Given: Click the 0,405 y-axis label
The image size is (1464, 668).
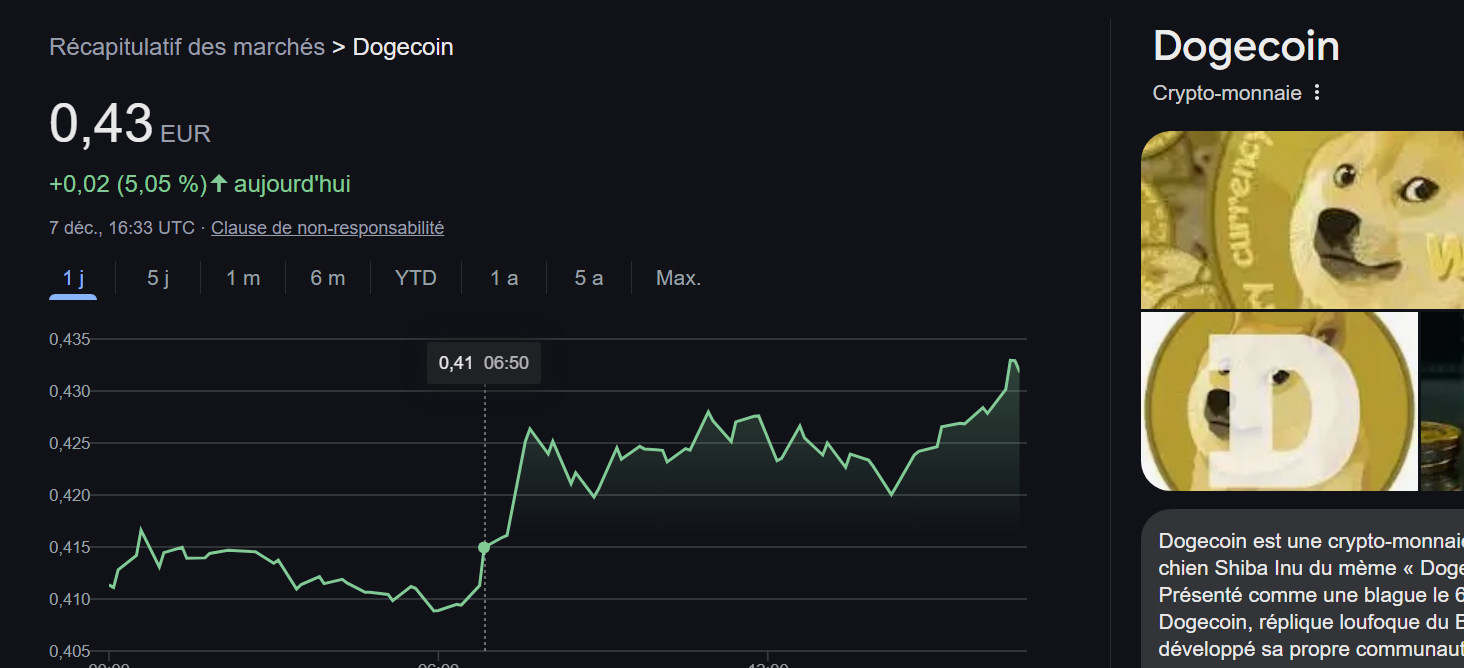Looking at the screenshot, I should pyautogui.click(x=70, y=651).
